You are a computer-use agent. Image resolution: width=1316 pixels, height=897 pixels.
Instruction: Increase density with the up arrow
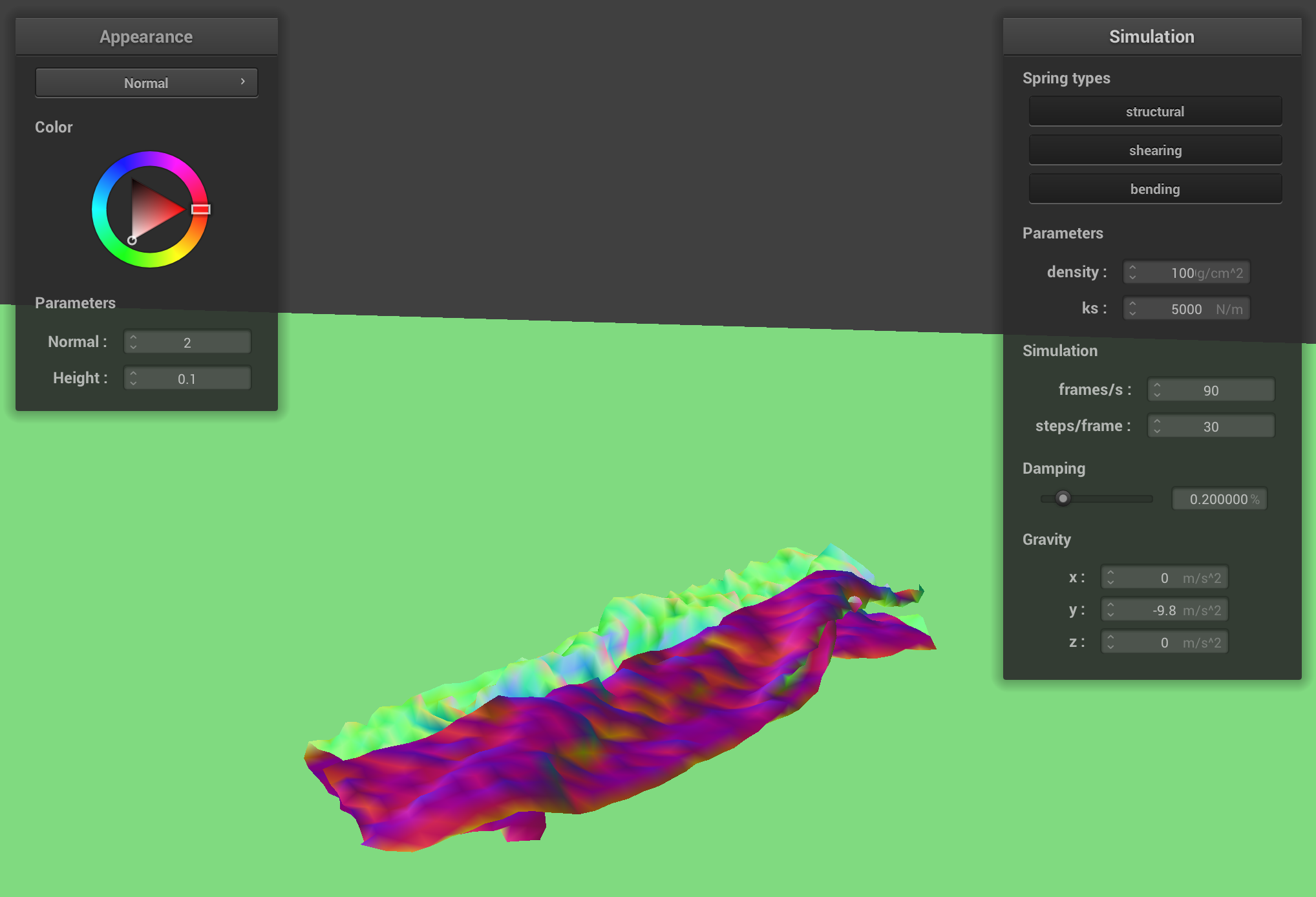(x=1132, y=268)
